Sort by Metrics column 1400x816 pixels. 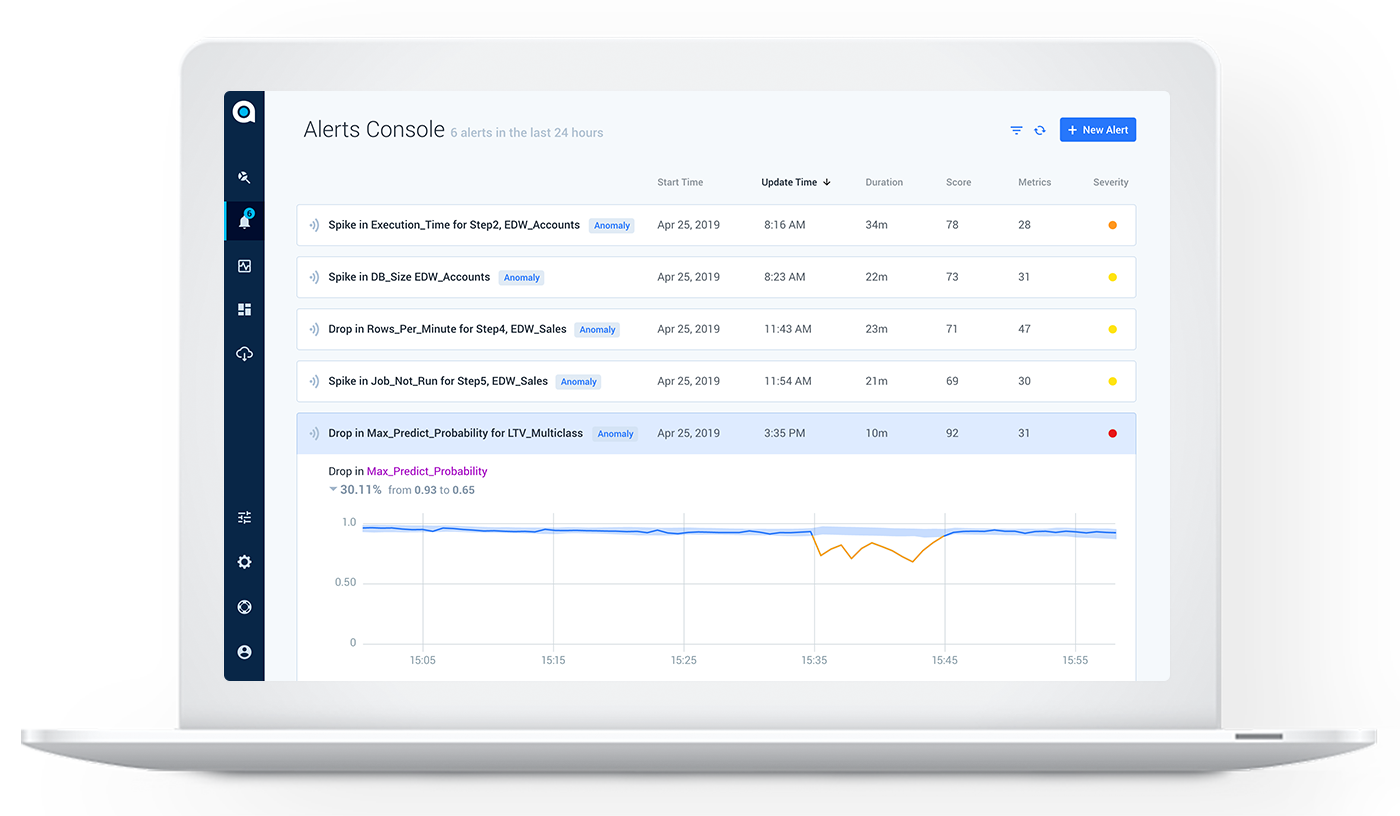(x=1035, y=182)
